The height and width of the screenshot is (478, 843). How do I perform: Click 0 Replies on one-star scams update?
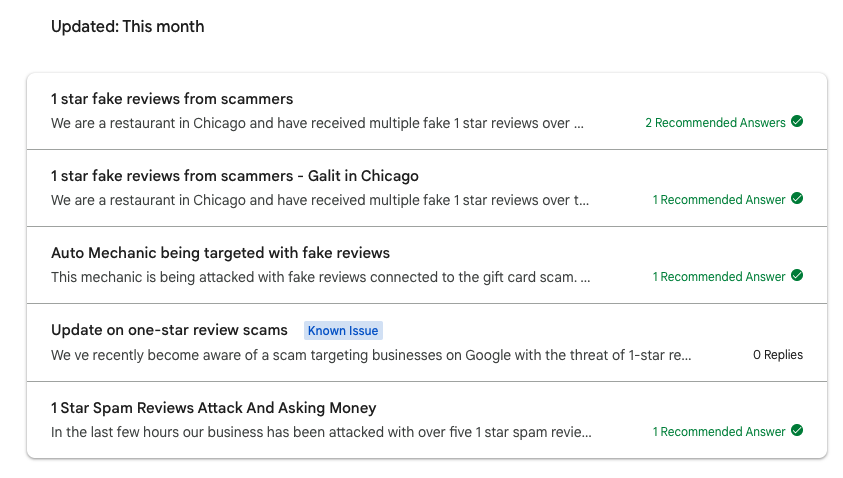point(778,355)
